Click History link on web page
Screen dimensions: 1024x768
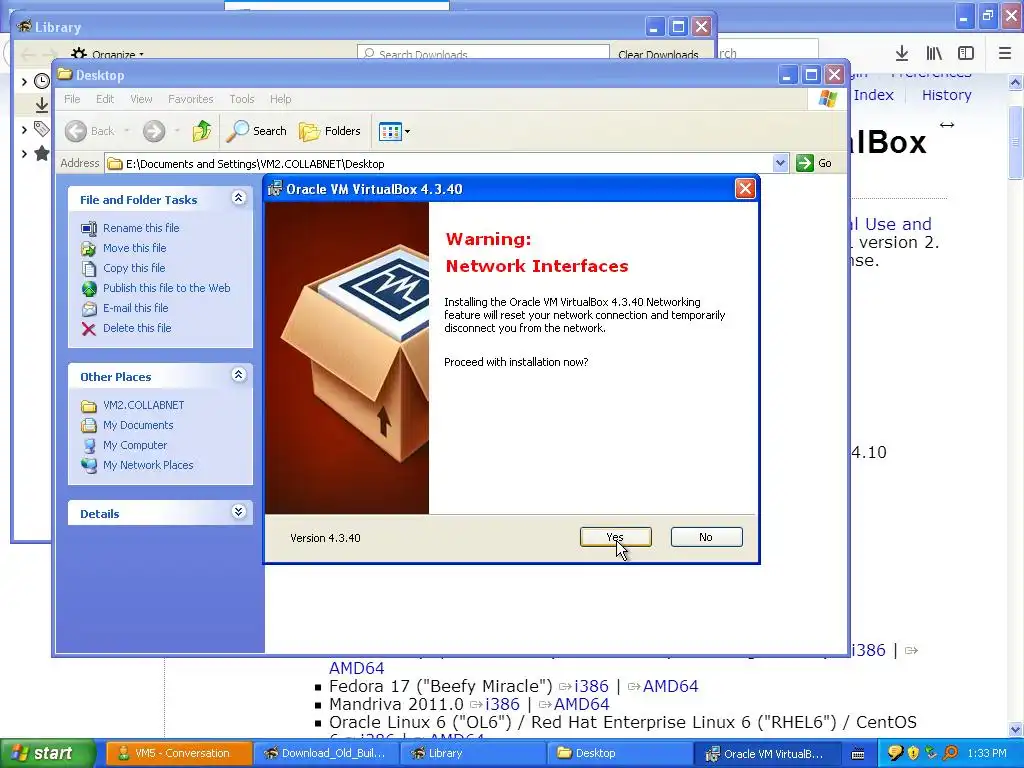pyautogui.click(x=946, y=95)
